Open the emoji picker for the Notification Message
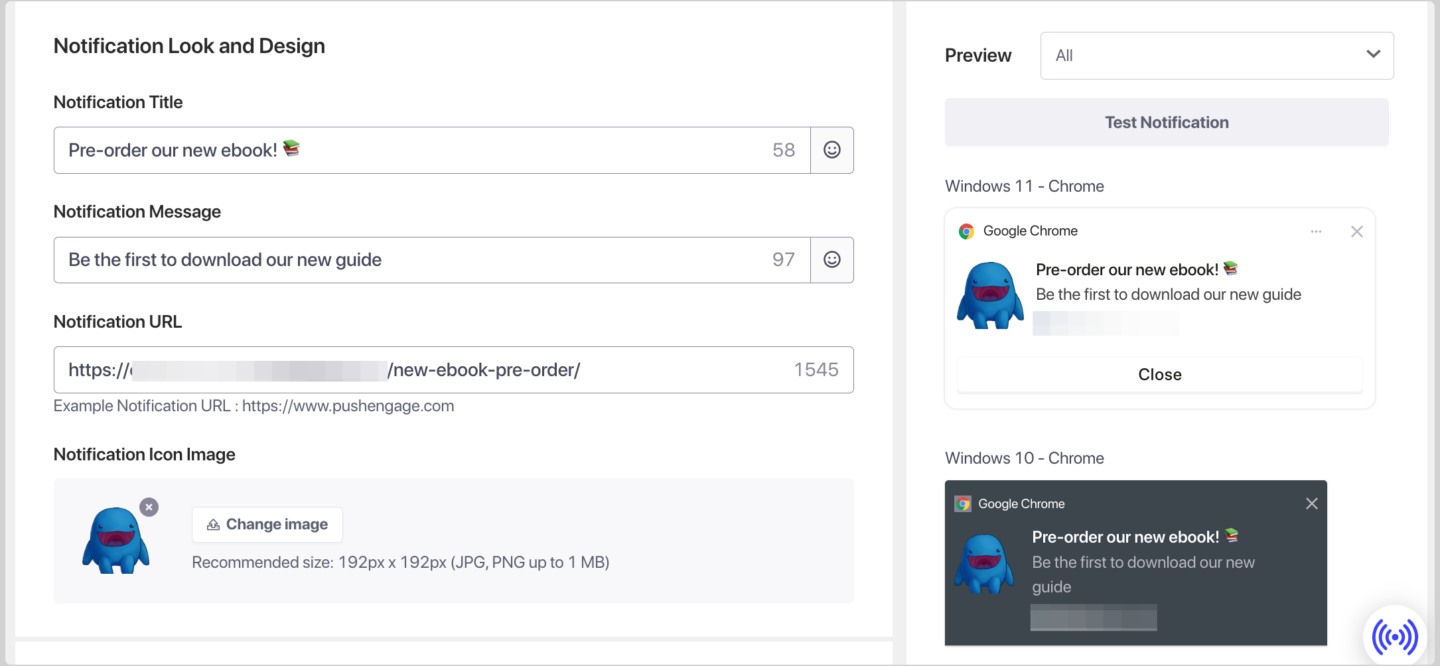Viewport: 1440px width, 666px height. pos(831,259)
